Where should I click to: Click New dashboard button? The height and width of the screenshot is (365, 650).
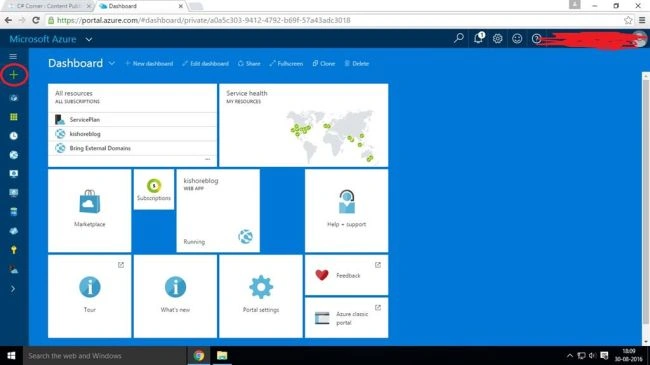149,63
